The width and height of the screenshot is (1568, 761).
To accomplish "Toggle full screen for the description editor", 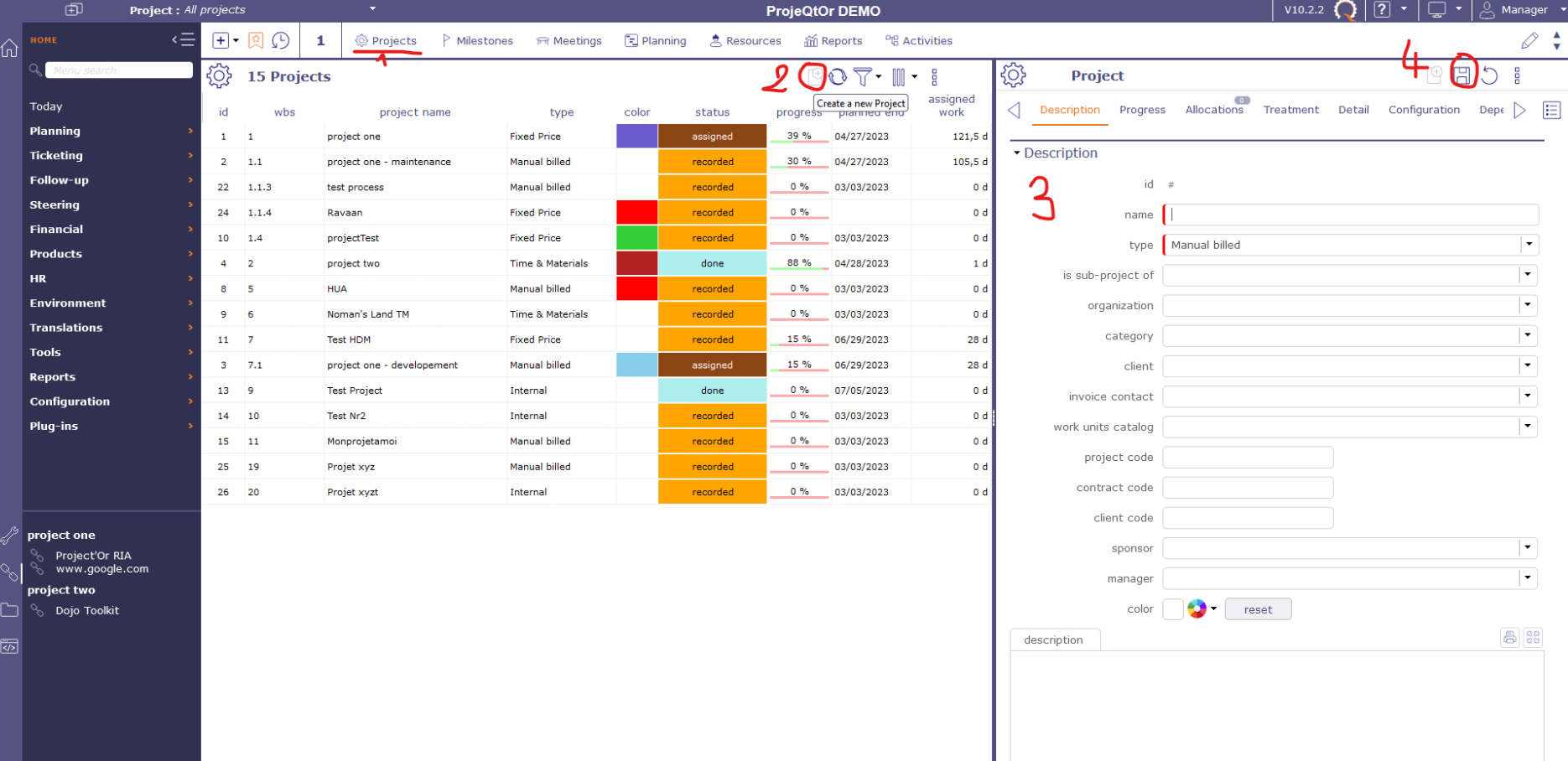I will (1533, 638).
